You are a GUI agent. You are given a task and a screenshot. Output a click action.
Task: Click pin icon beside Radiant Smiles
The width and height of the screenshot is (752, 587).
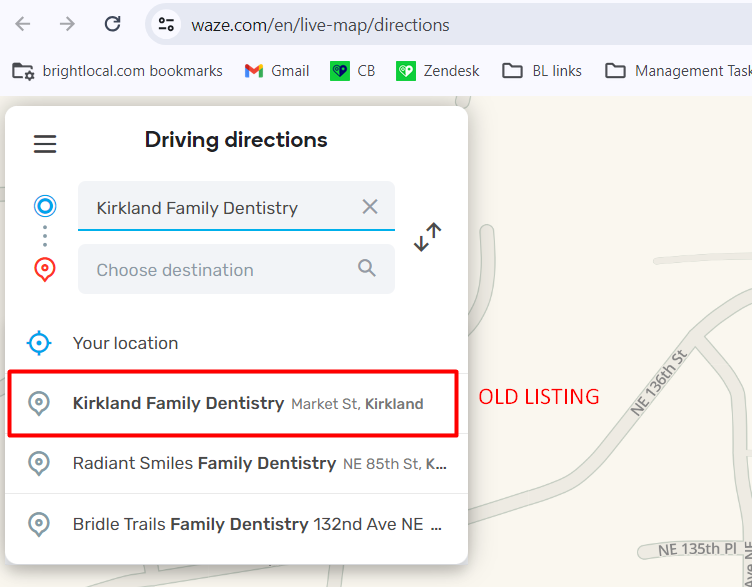coord(39,464)
